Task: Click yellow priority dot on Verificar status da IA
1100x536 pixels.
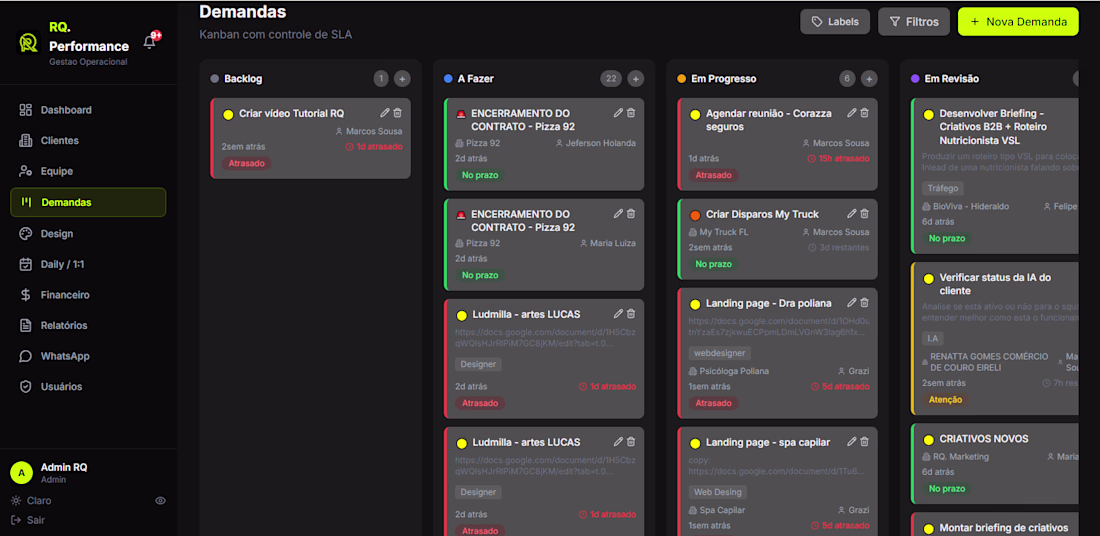Action: pyautogui.click(x=929, y=279)
